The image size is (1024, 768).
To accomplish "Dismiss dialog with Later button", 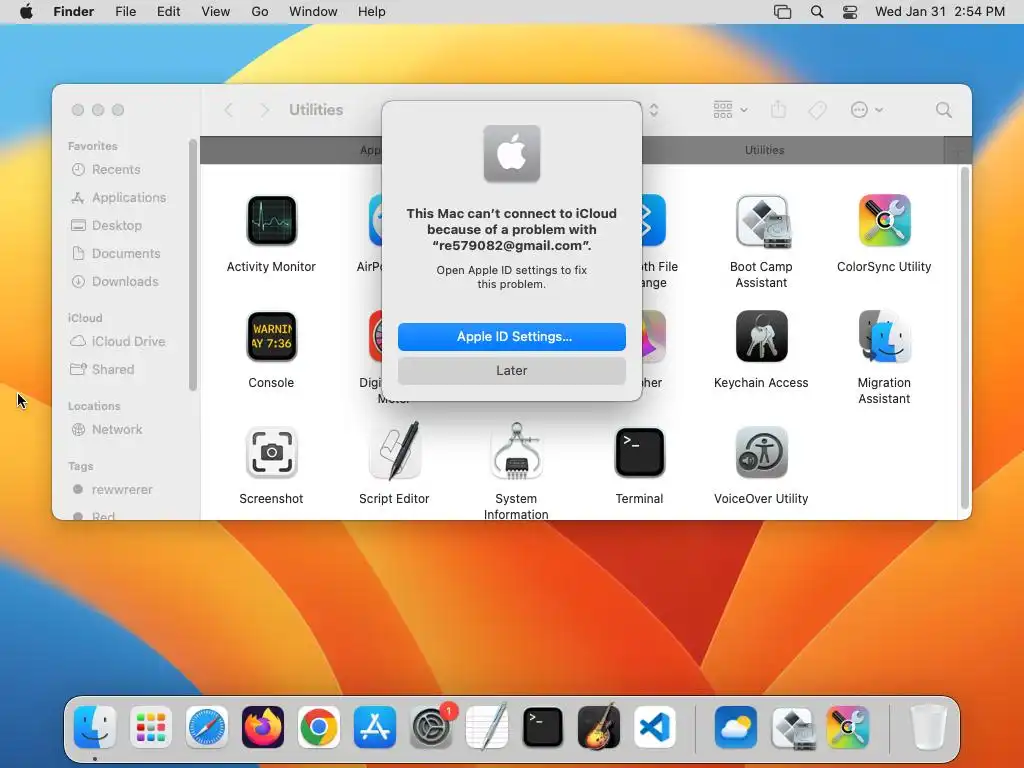I will 512,370.
